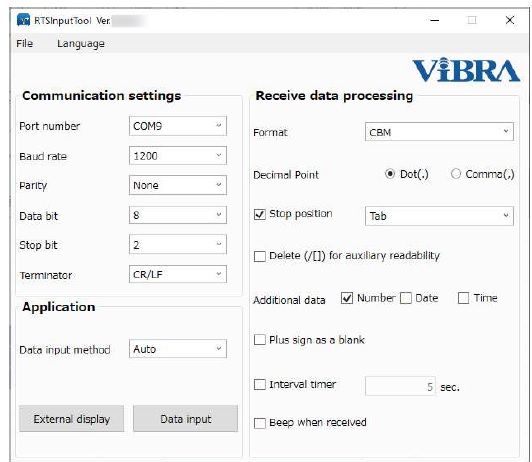Expand the Port number COM9 dropdown
The width and height of the screenshot is (532, 462).
[x=178, y=126]
